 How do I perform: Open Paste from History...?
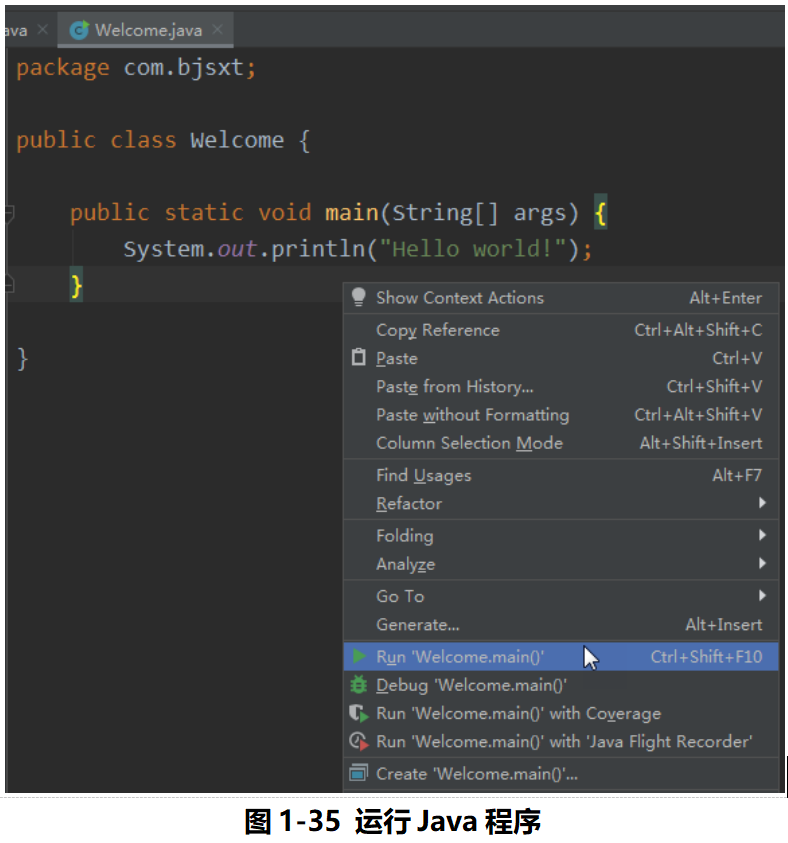point(561,386)
